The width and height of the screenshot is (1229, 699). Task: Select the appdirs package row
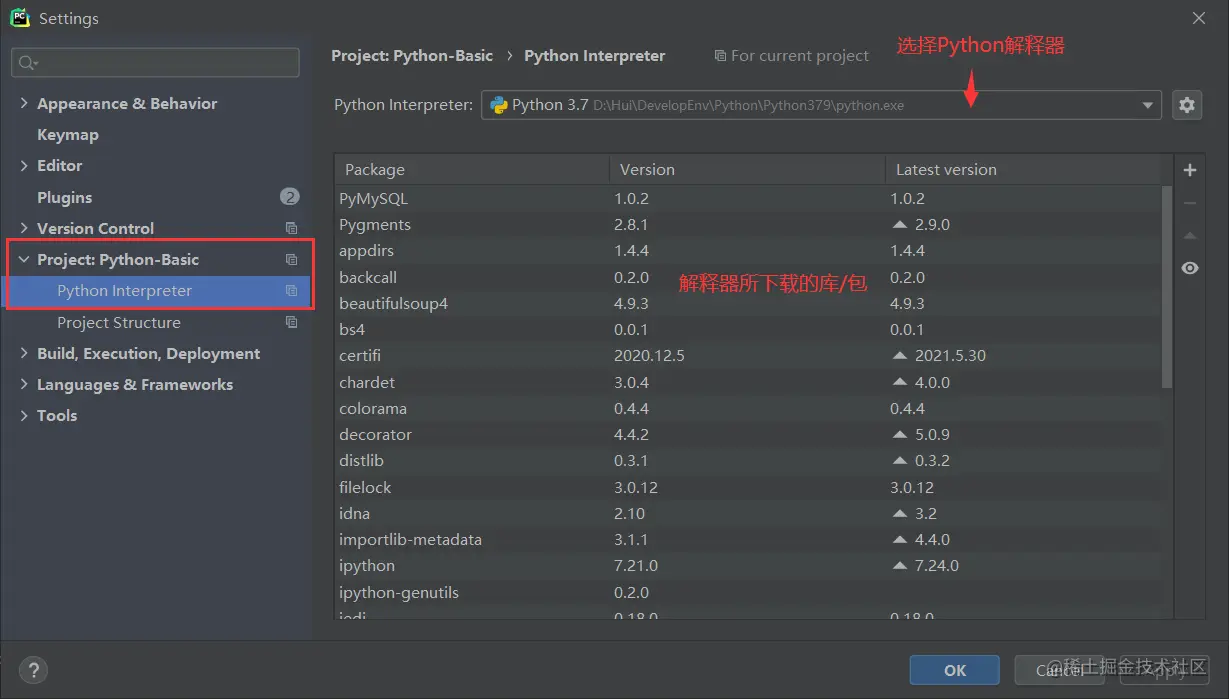tap(748, 250)
